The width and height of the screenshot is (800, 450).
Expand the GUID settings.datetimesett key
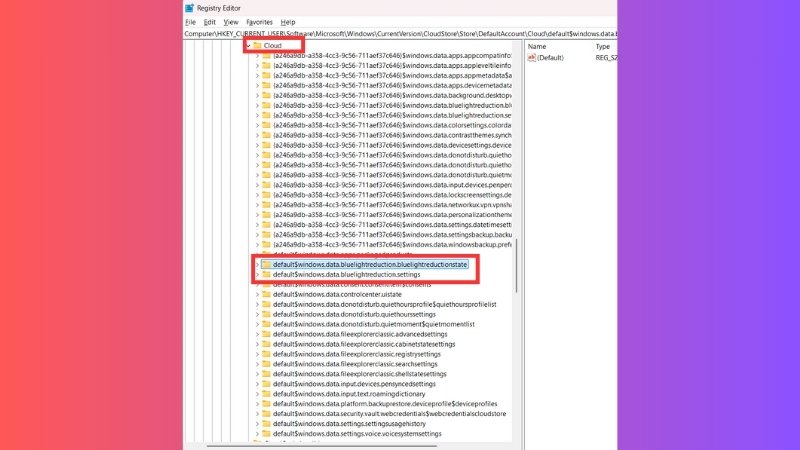[257, 224]
